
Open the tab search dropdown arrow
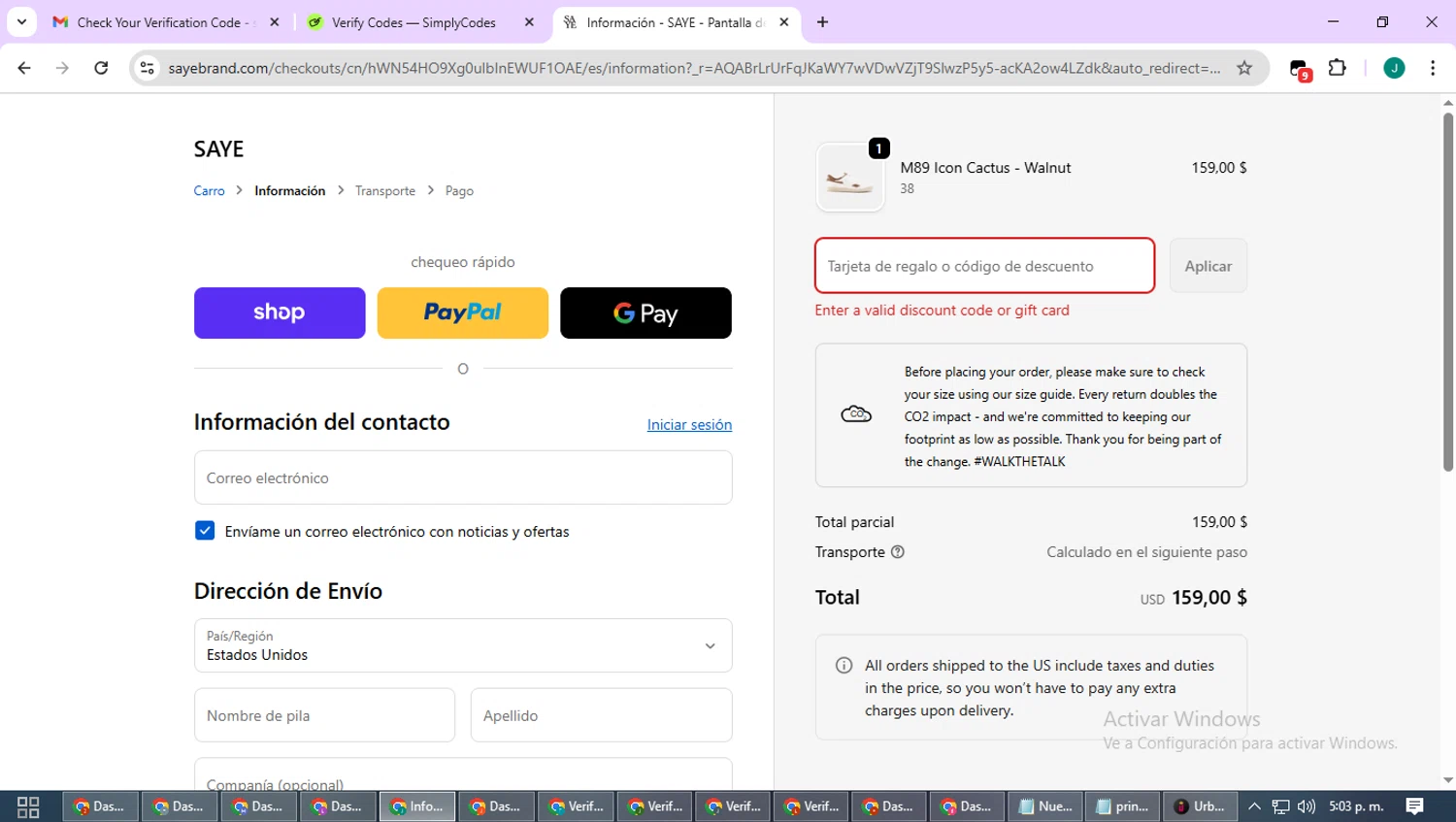click(21, 22)
